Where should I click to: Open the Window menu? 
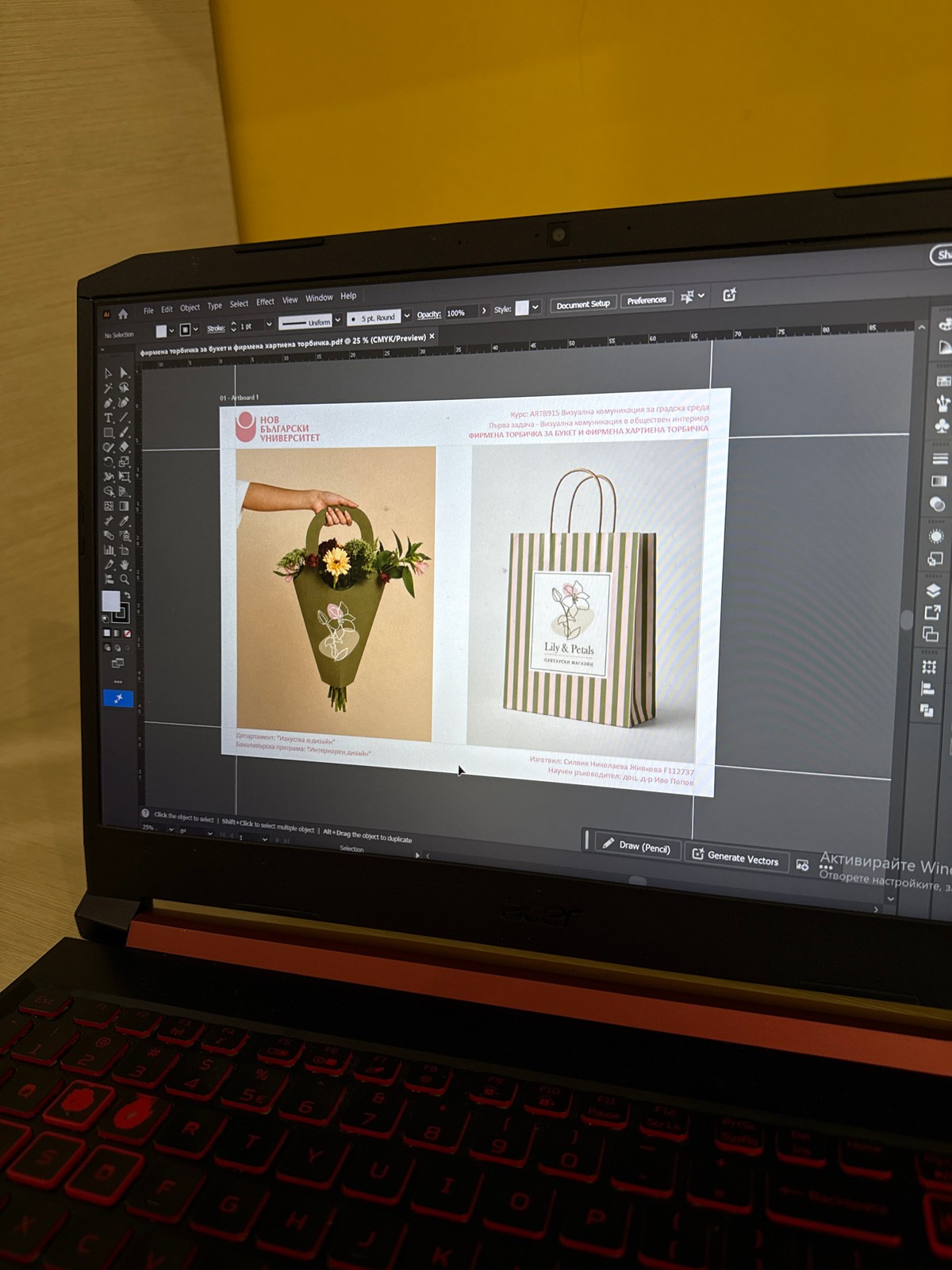[319, 298]
